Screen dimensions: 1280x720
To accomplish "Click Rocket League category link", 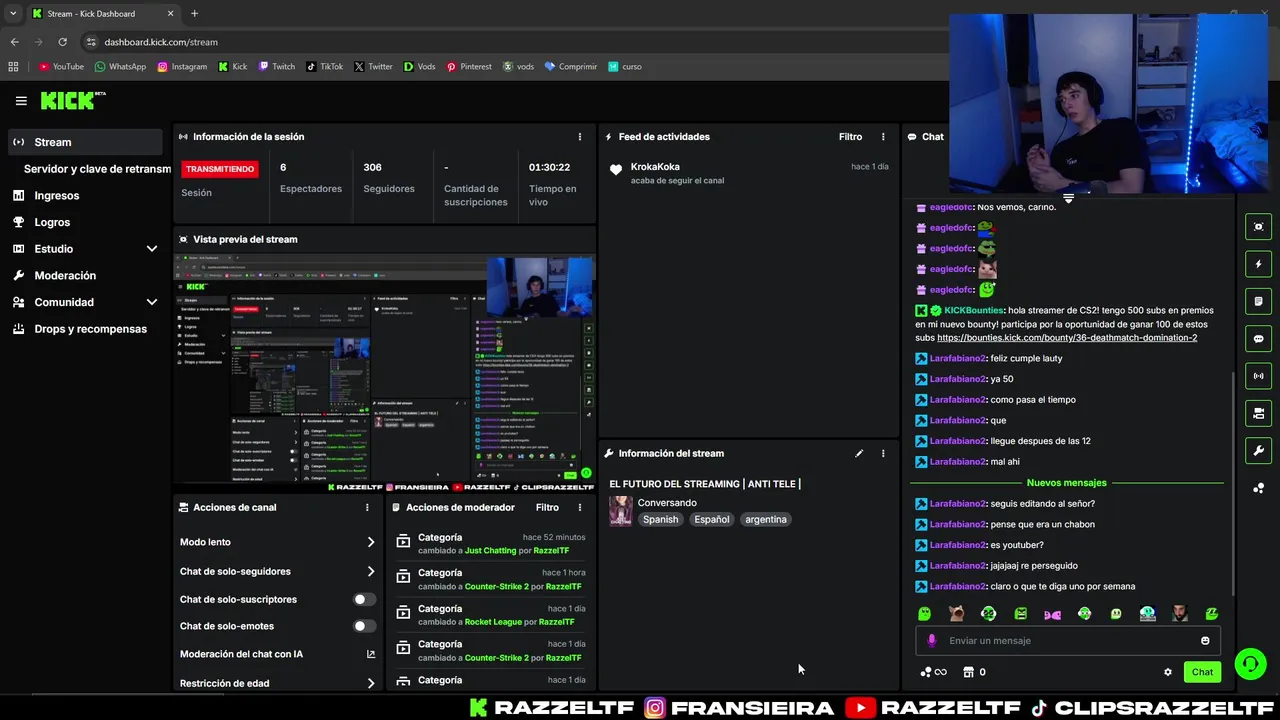I will (x=493, y=622).
